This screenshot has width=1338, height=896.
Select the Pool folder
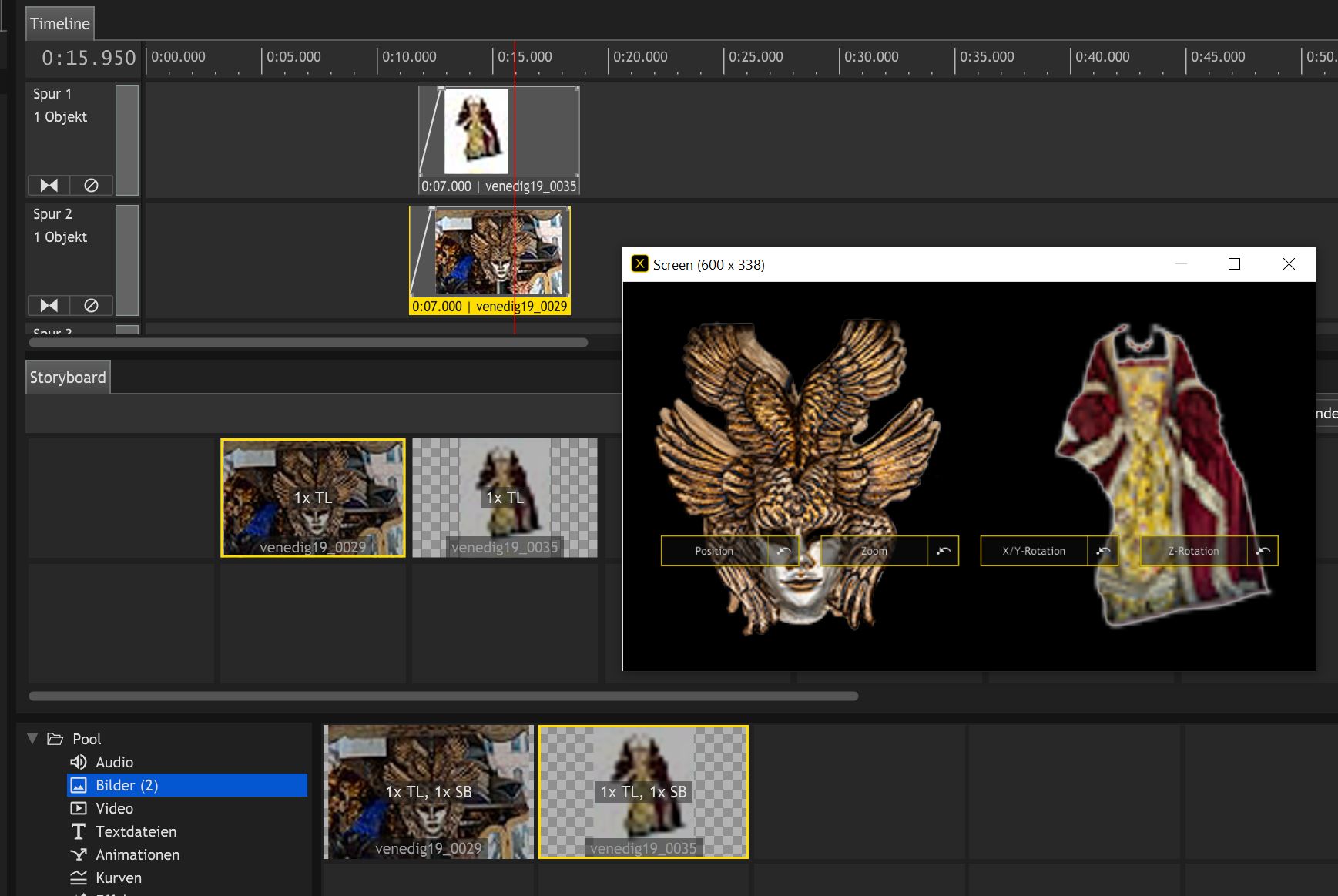click(x=86, y=739)
